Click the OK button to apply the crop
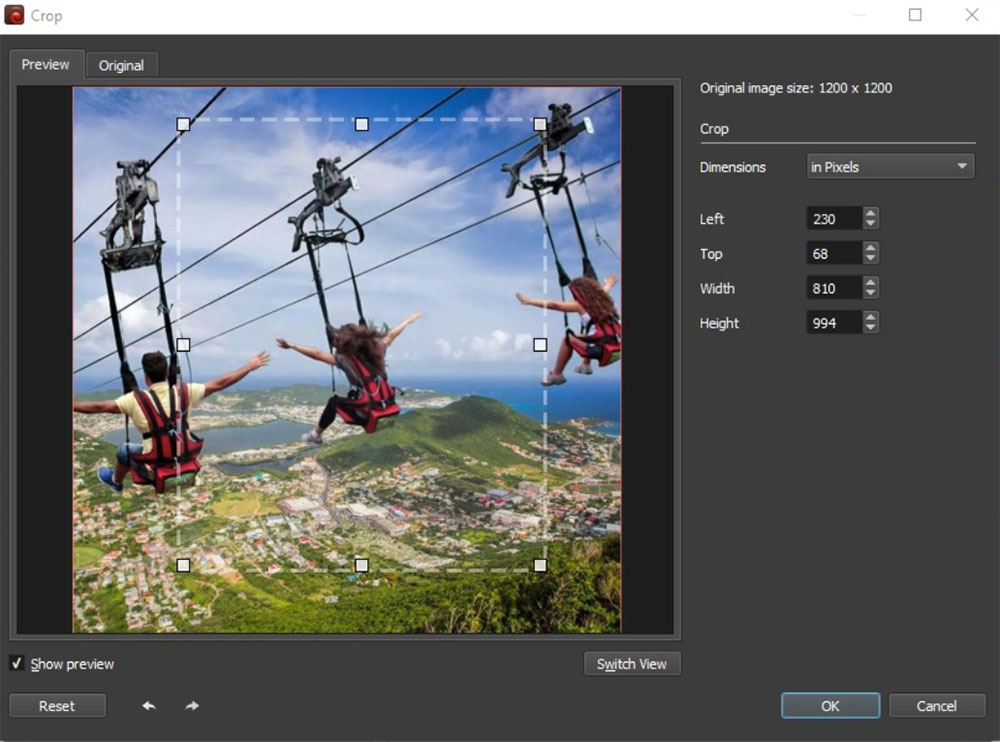Image resolution: width=1000 pixels, height=742 pixels. pos(829,705)
